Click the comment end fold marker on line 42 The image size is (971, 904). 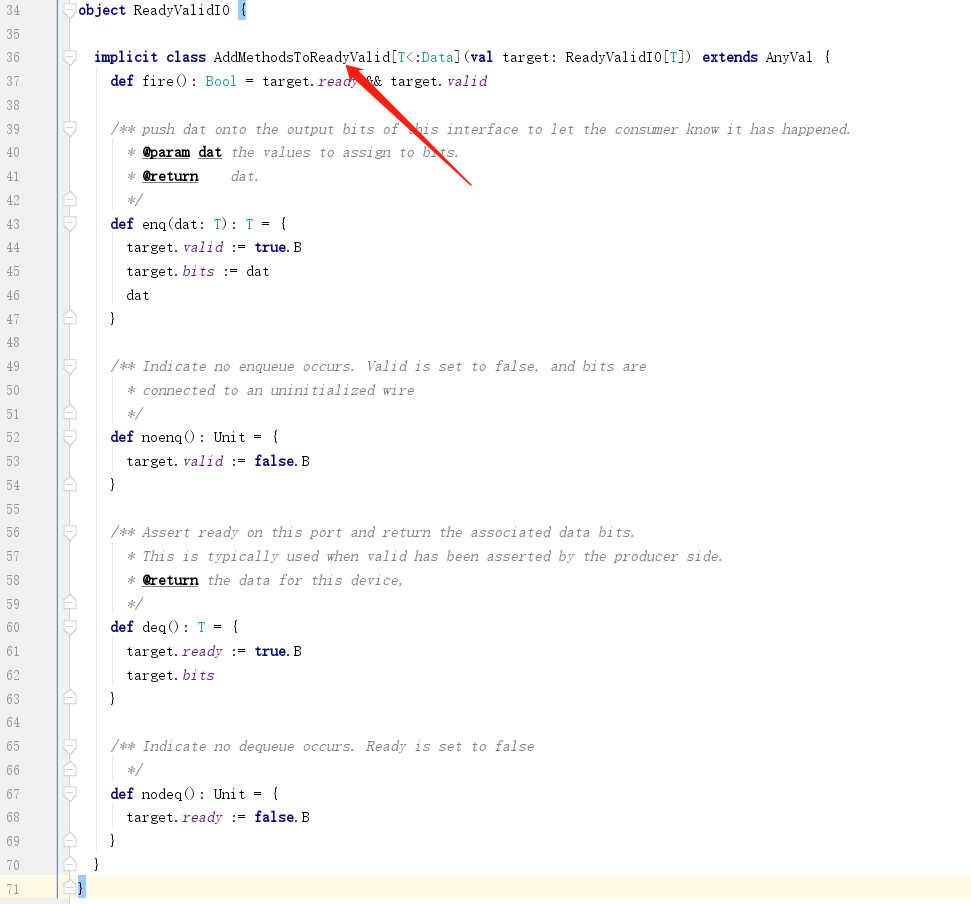69,199
